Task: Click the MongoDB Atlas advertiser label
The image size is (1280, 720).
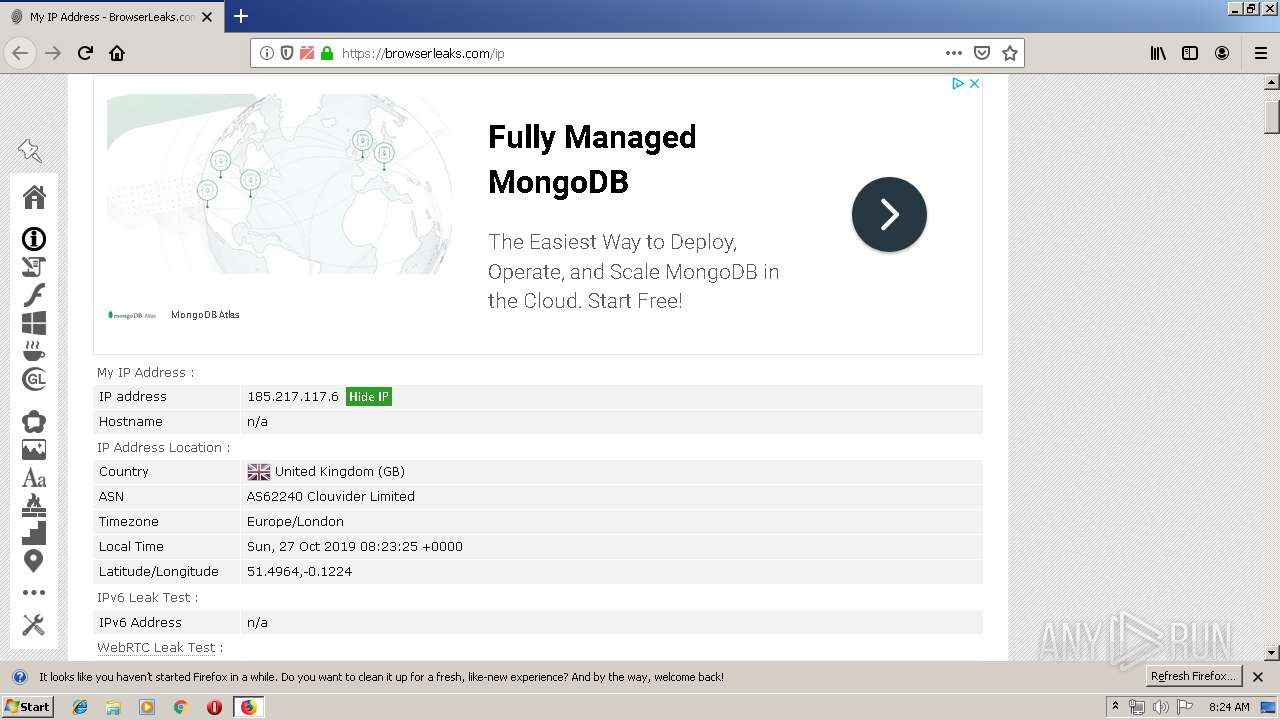Action: pos(205,315)
